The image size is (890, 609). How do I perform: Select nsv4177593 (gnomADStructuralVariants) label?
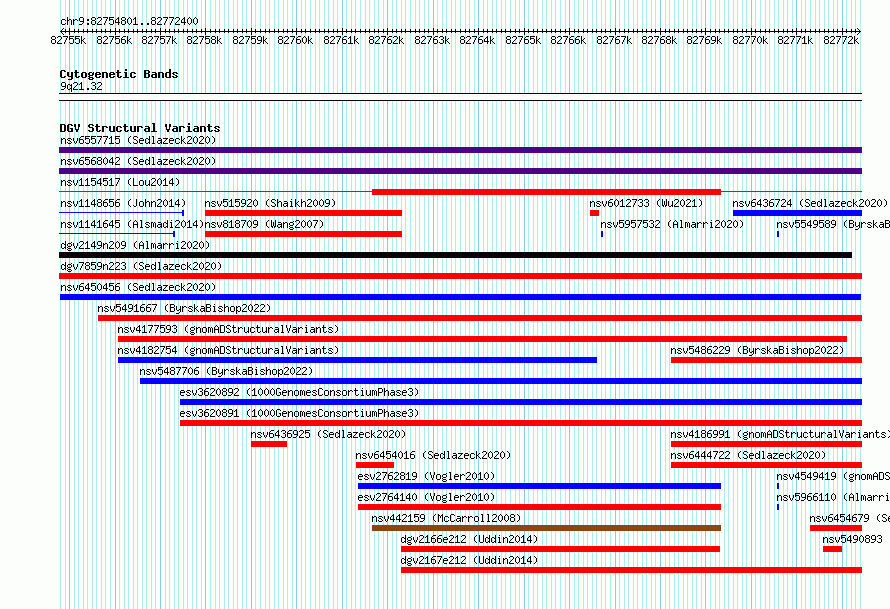click(x=228, y=329)
